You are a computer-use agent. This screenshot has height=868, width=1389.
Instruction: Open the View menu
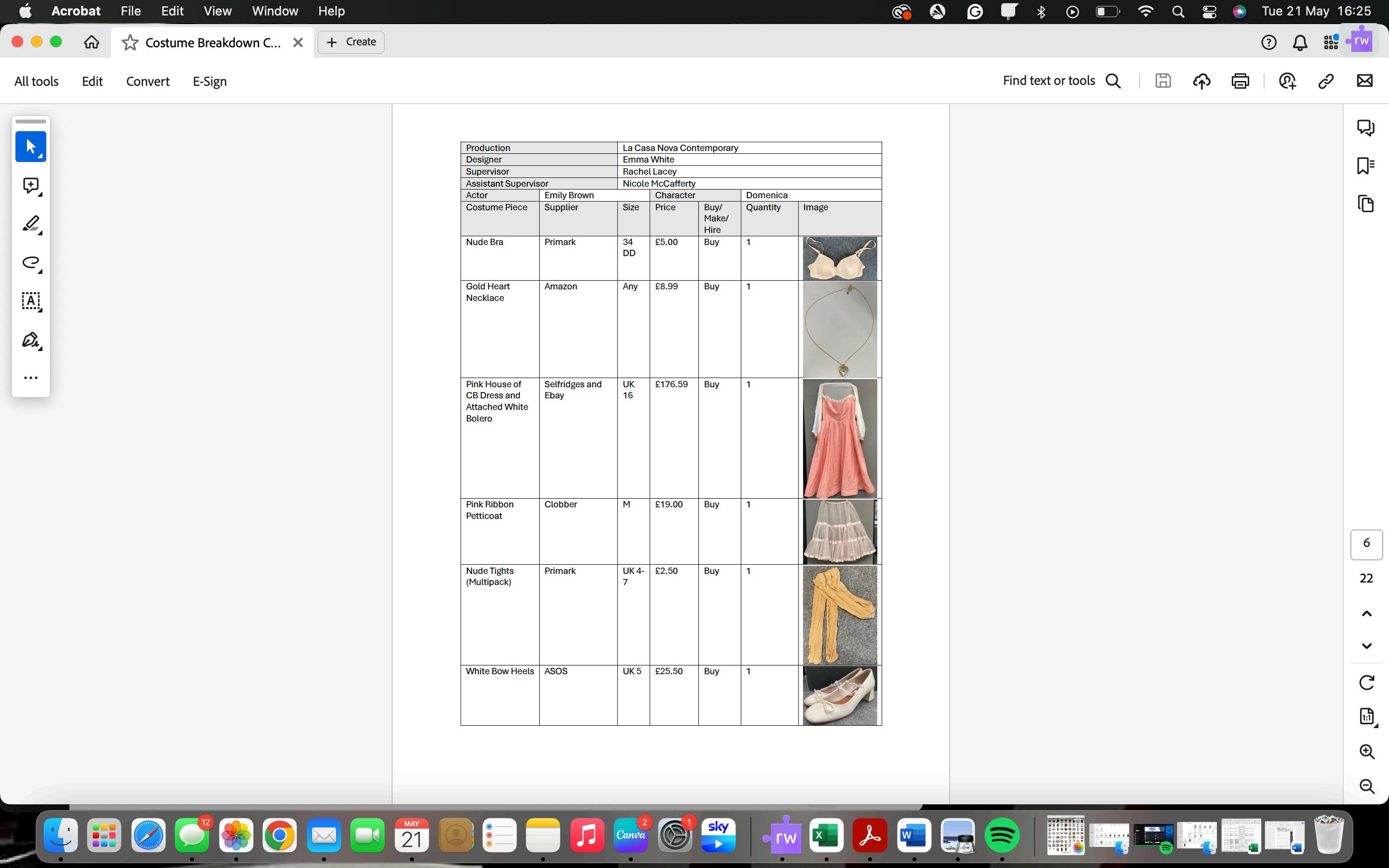click(218, 11)
